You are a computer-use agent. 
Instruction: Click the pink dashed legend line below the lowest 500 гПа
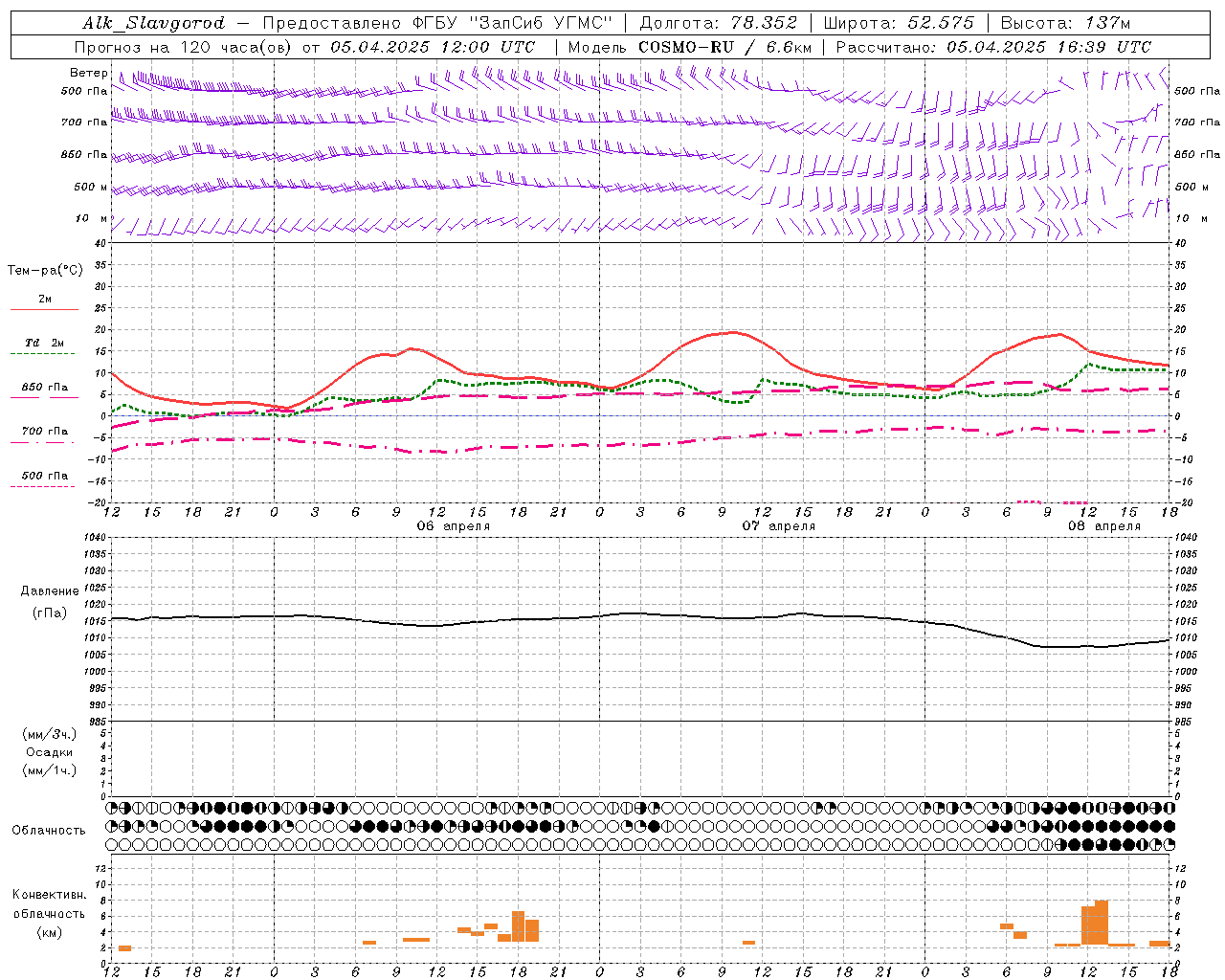coord(42,486)
